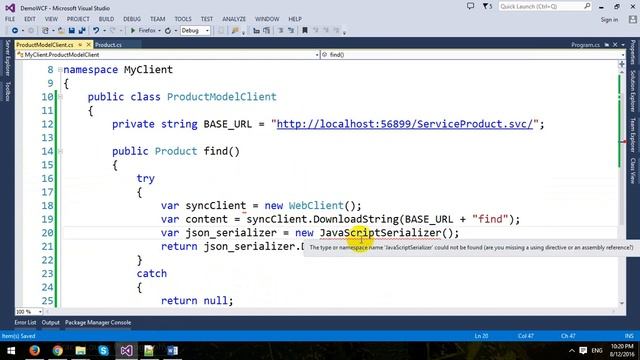This screenshot has height=360, width=640.
Task: Open the VIEW menu
Action: 51,19
